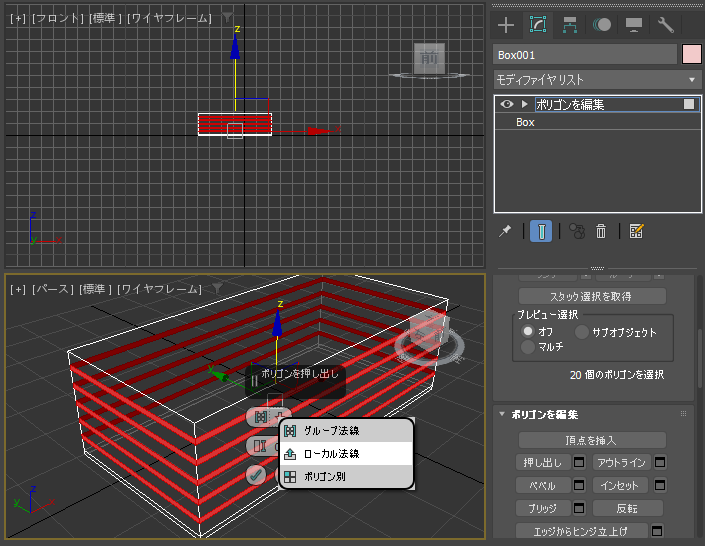This screenshot has height=546, width=705.
Task: Select サブオブジェクト preview radio
Action: coord(581,332)
